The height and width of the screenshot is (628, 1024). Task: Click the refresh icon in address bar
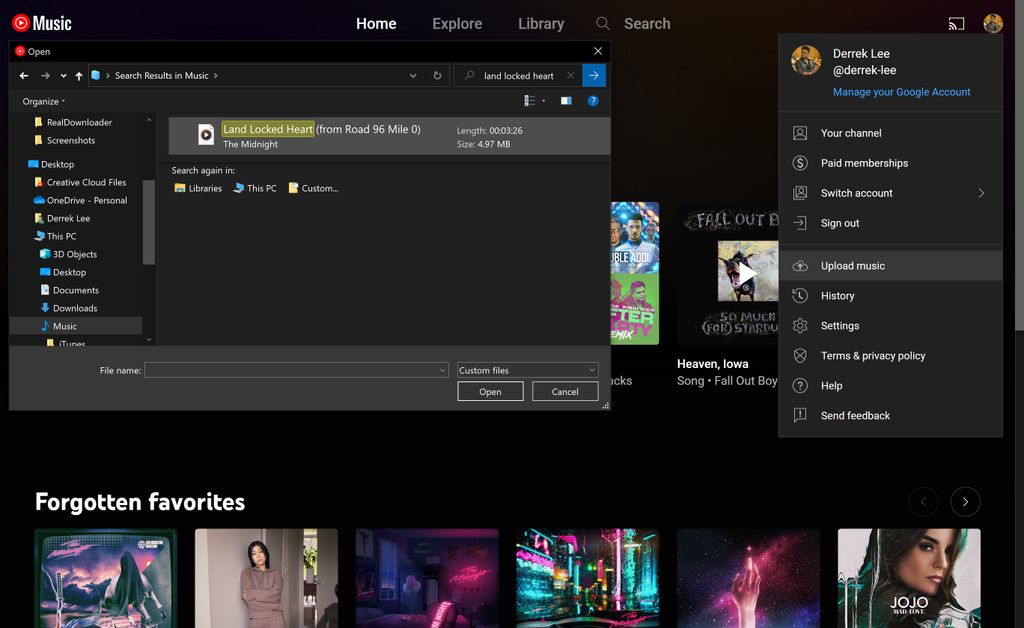pyautogui.click(x=437, y=76)
